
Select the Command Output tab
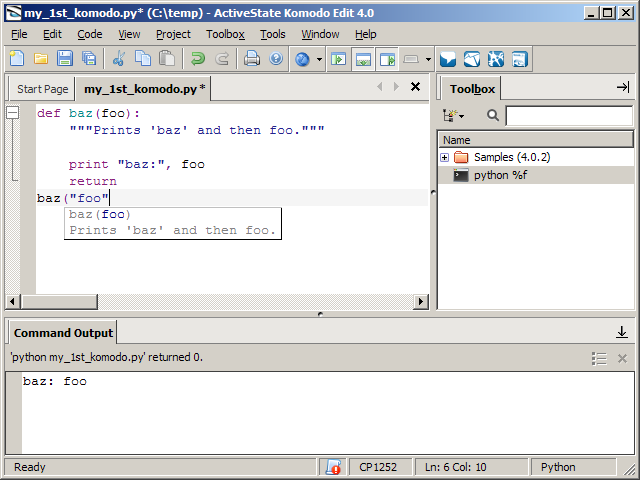point(63,333)
